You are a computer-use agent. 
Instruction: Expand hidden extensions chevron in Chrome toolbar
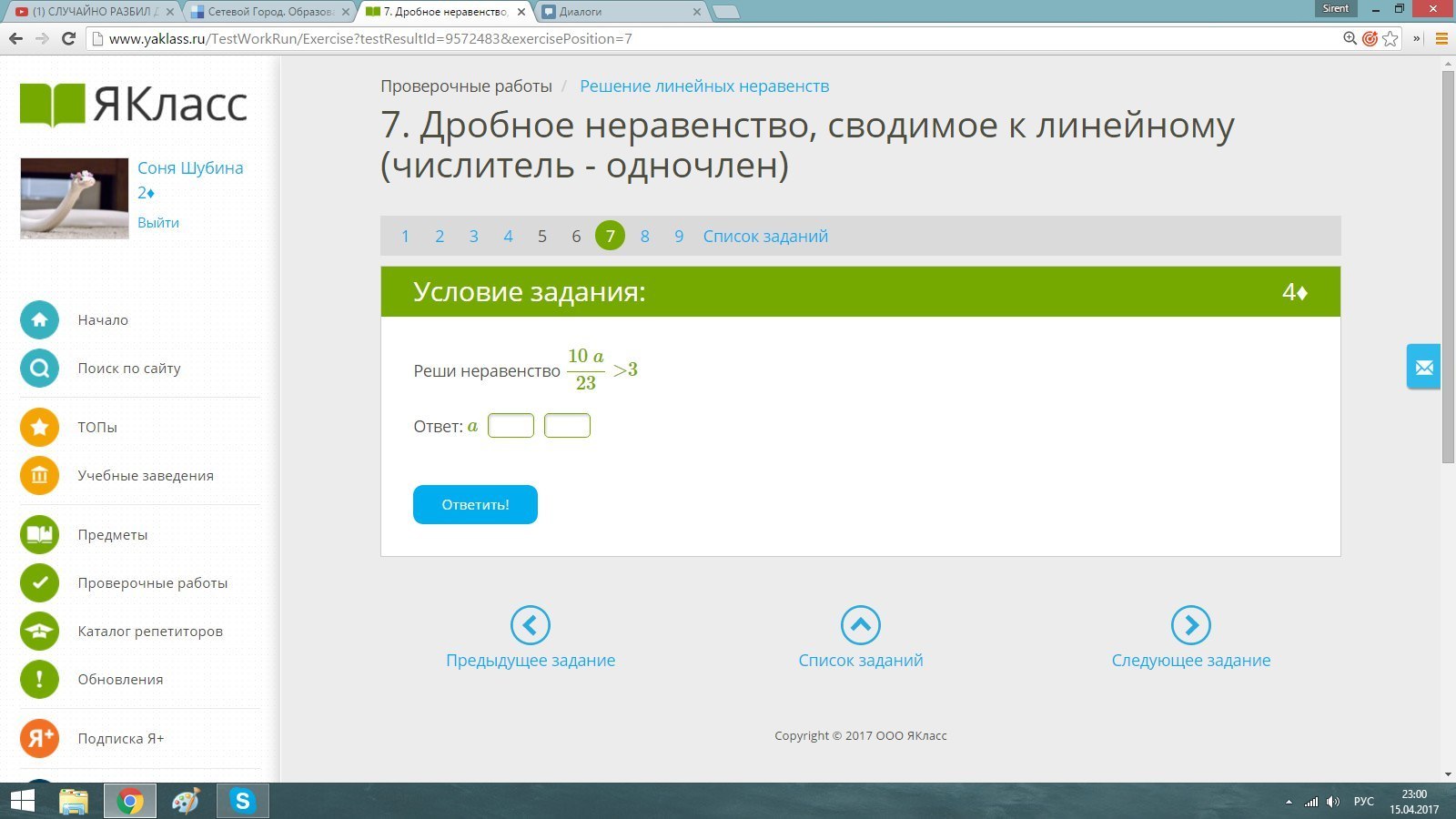1416,38
